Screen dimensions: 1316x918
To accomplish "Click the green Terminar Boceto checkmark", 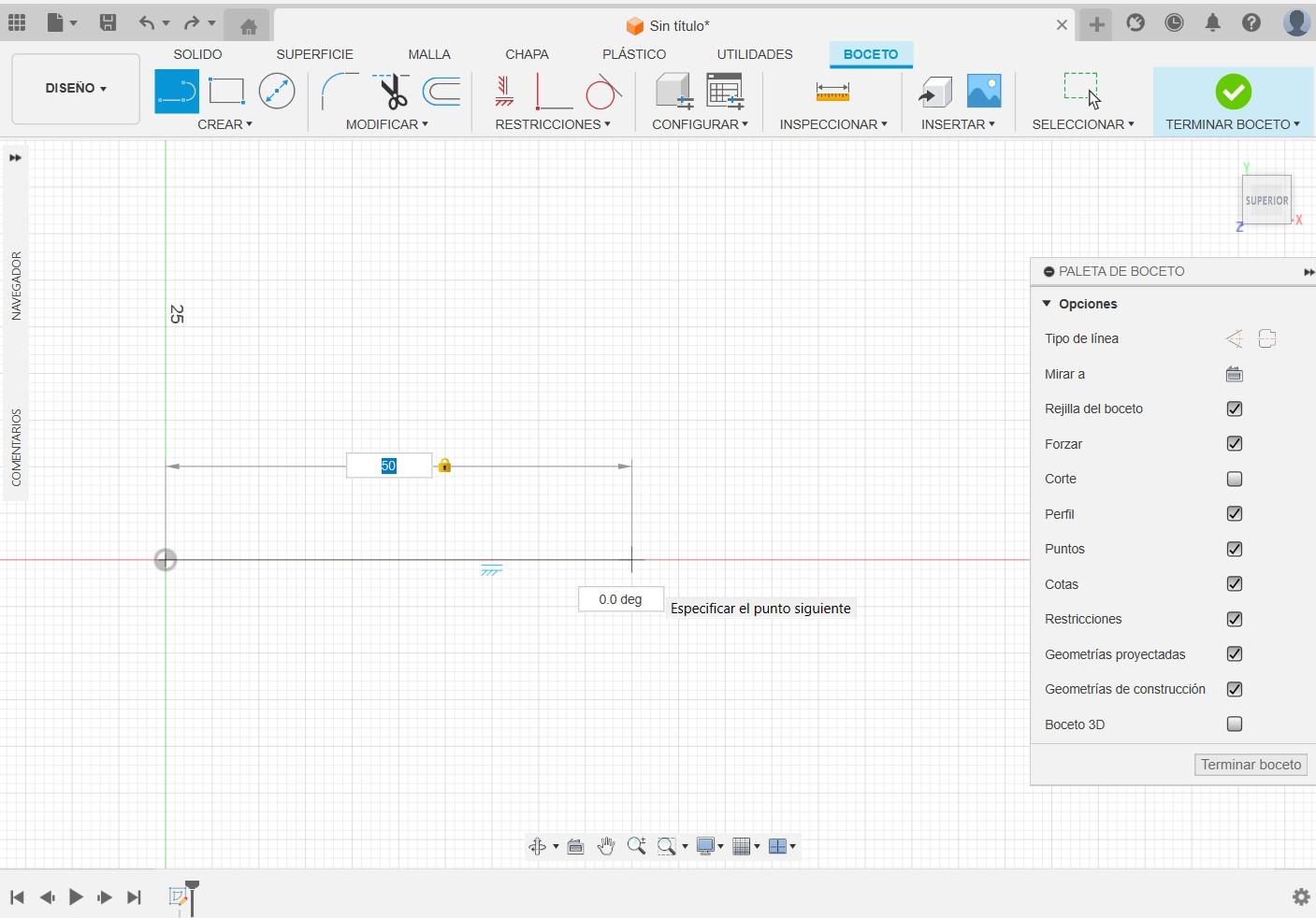I will [1234, 92].
